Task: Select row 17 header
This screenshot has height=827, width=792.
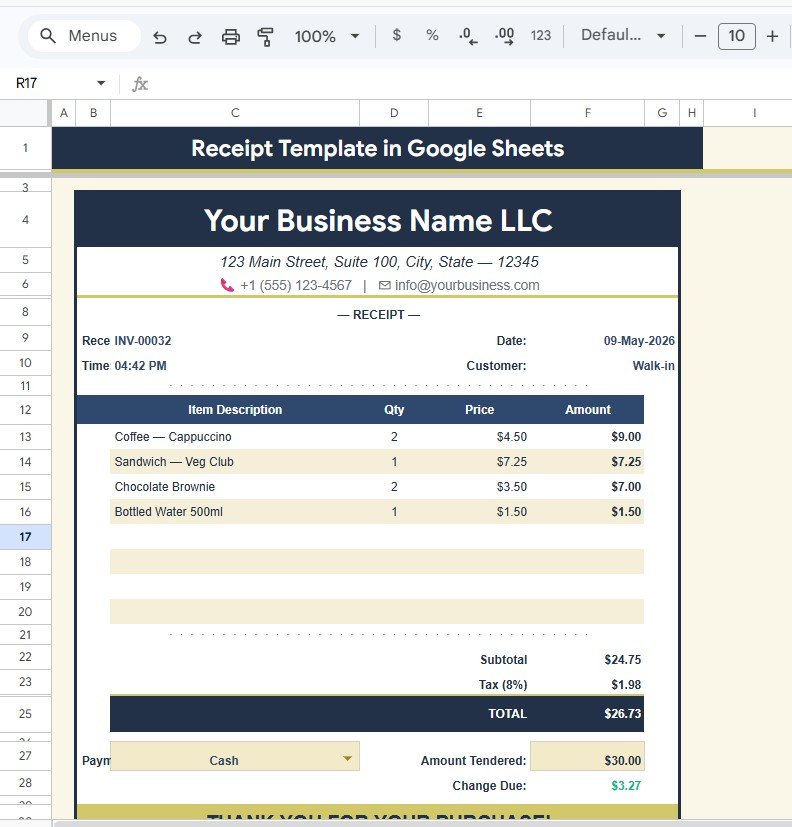Action: [x=25, y=537]
